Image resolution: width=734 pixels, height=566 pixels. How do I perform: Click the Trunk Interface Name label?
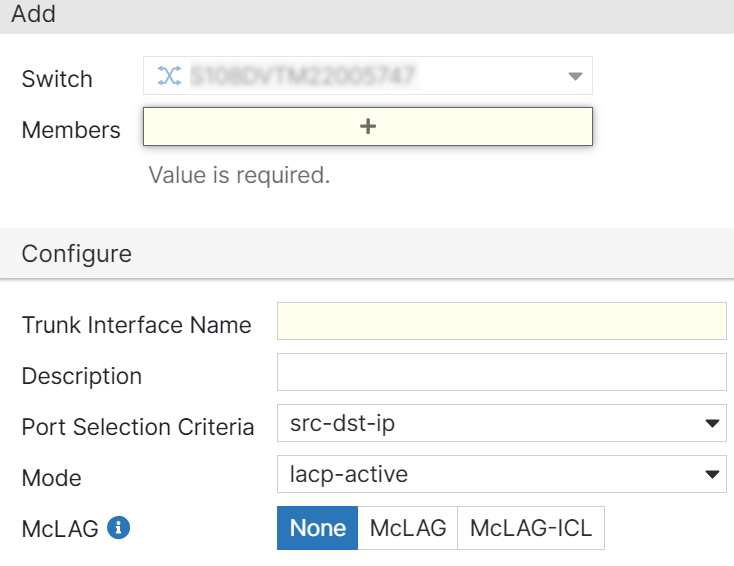[136, 325]
